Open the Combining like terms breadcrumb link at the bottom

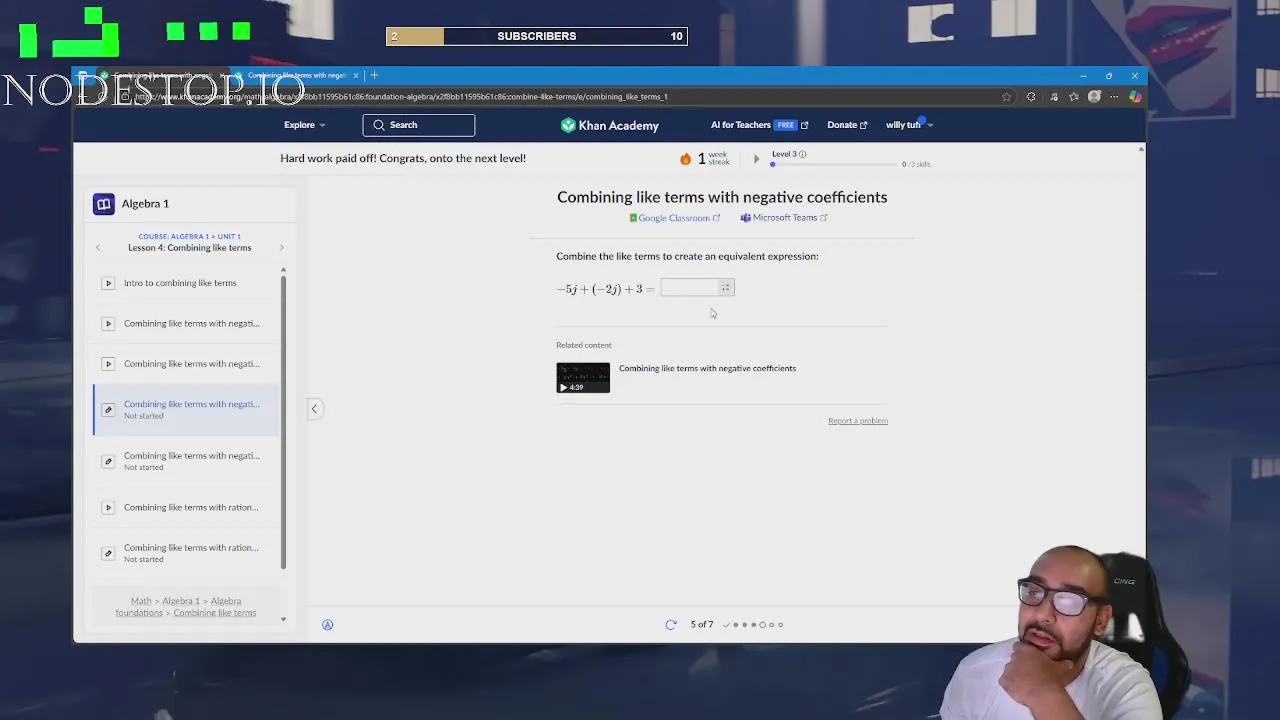point(215,613)
